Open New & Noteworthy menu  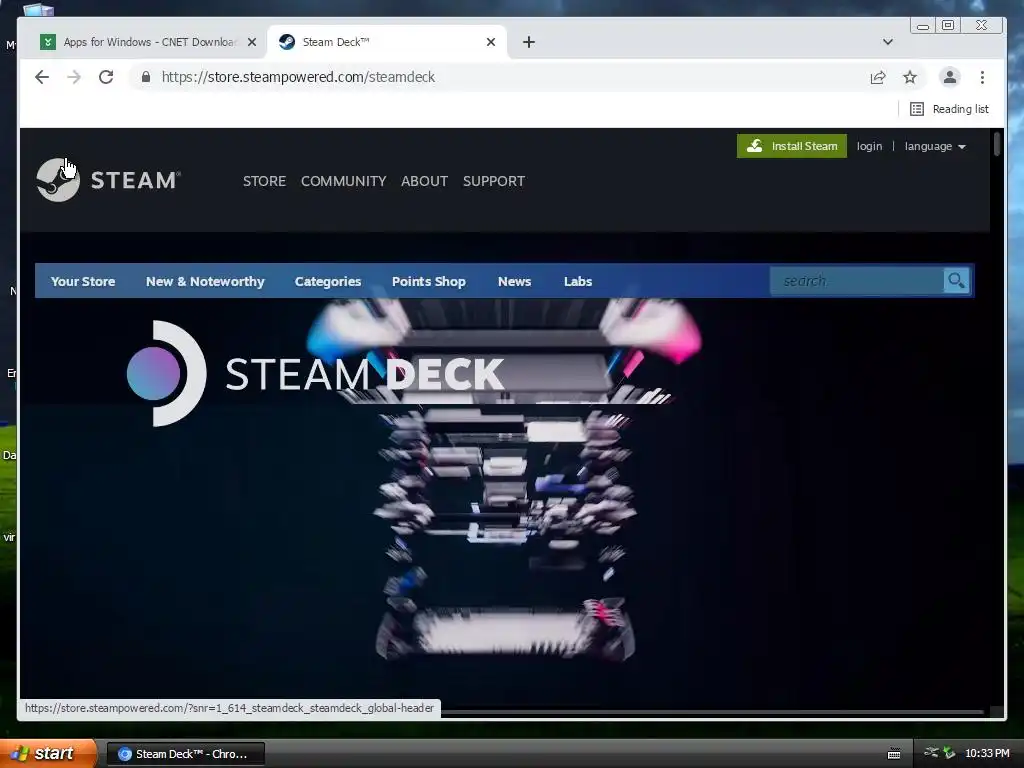205,281
